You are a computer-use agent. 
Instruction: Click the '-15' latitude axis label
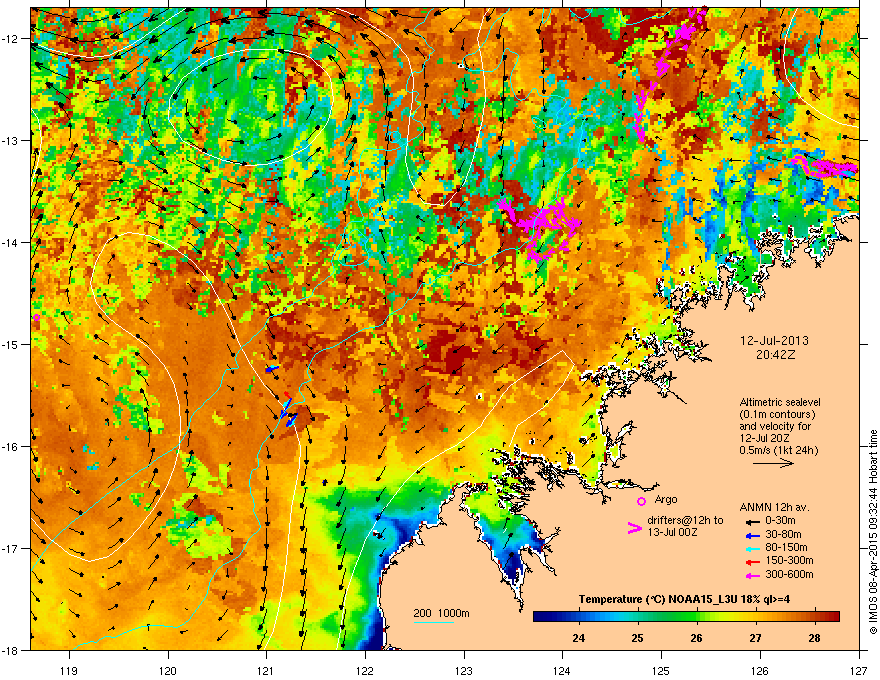coord(11,344)
